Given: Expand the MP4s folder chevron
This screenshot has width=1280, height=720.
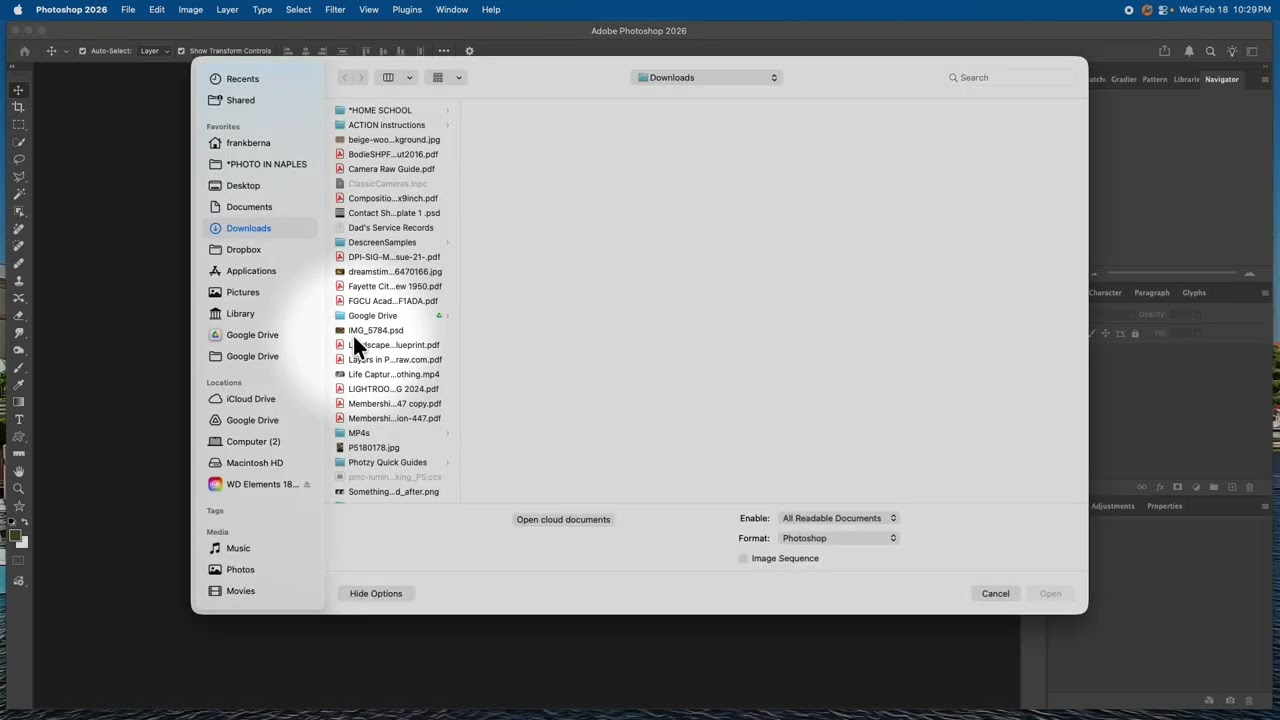Looking at the screenshot, I should pyautogui.click(x=447, y=433).
